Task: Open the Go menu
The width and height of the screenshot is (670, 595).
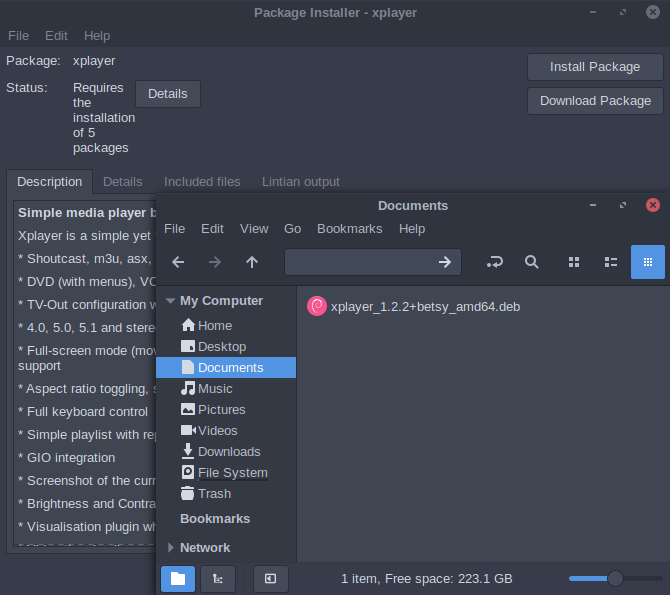Action: (x=293, y=229)
